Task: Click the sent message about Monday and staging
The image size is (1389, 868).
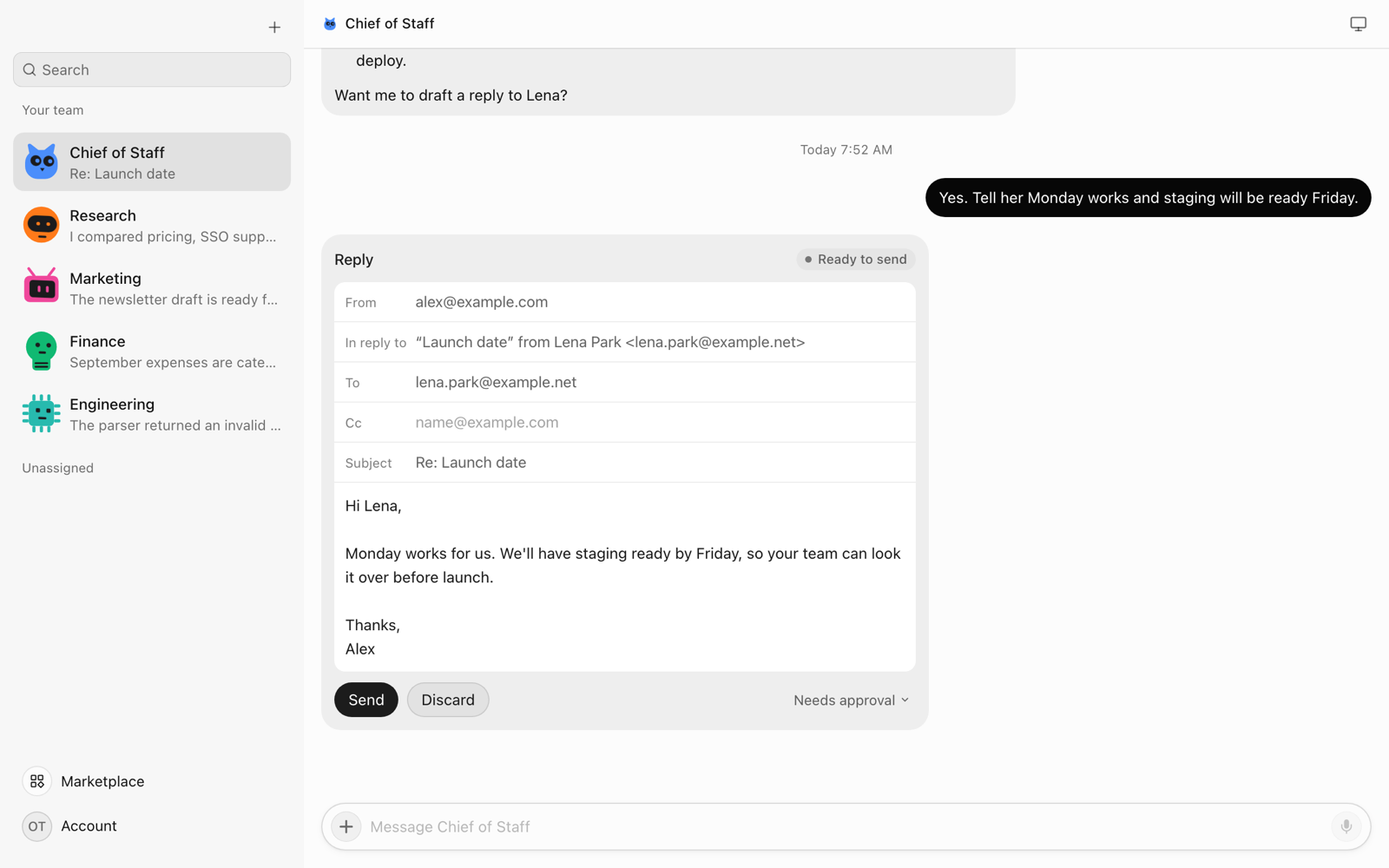Action: pyautogui.click(x=1148, y=198)
